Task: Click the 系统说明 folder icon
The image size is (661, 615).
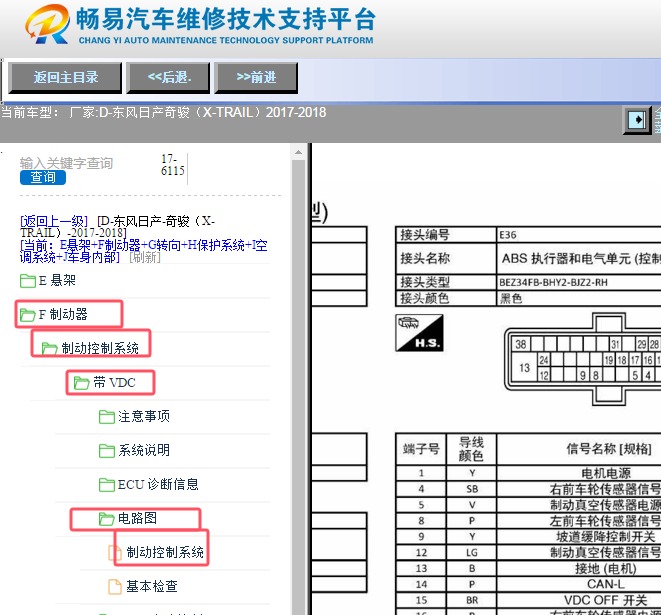Action: 107,451
